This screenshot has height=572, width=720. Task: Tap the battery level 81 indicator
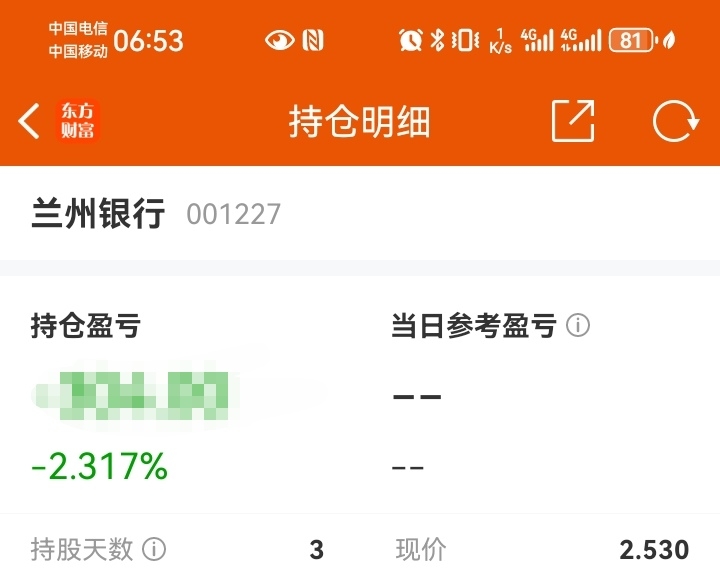coord(632,40)
